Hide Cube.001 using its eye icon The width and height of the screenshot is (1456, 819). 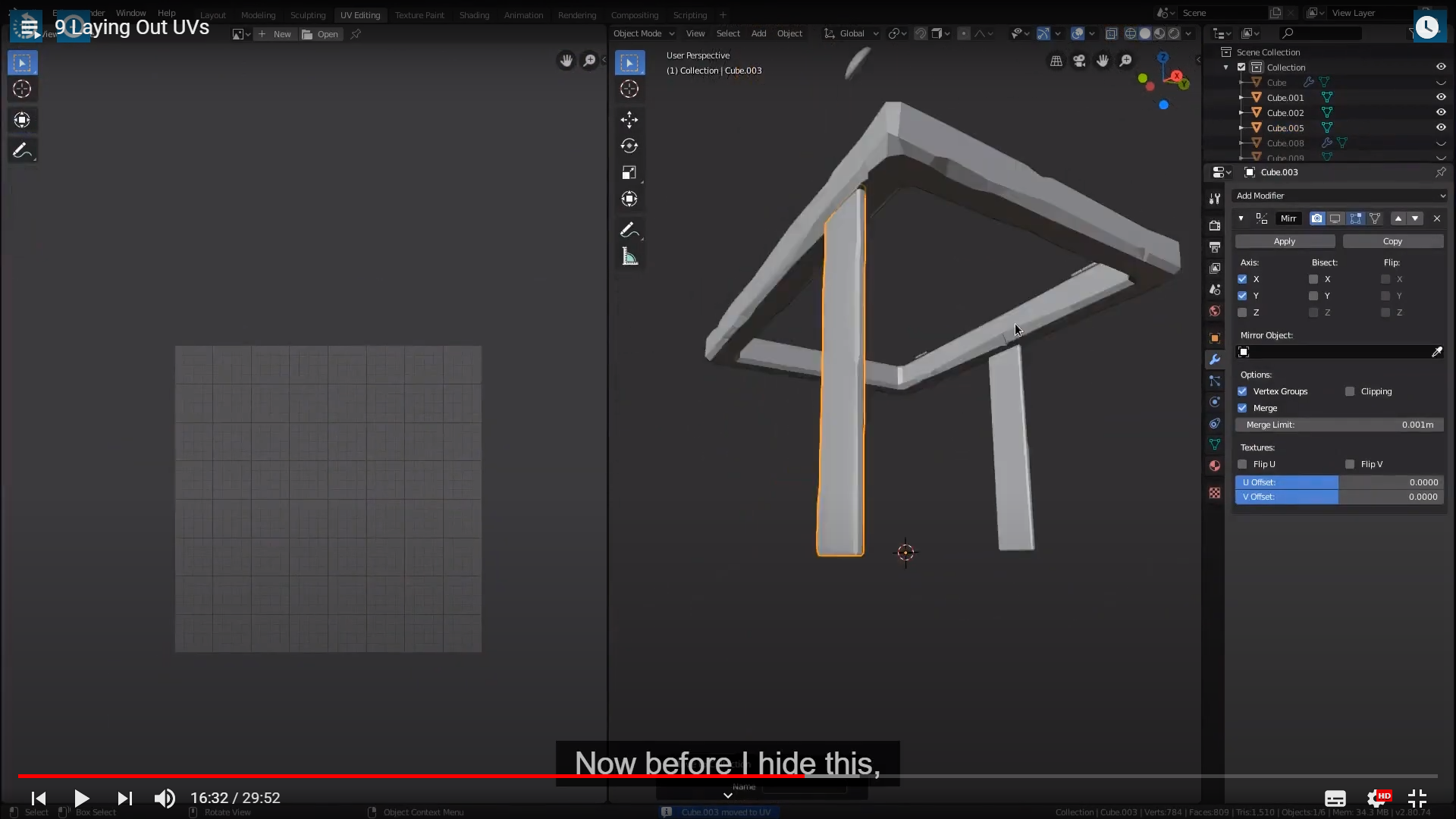[x=1441, y=97]
